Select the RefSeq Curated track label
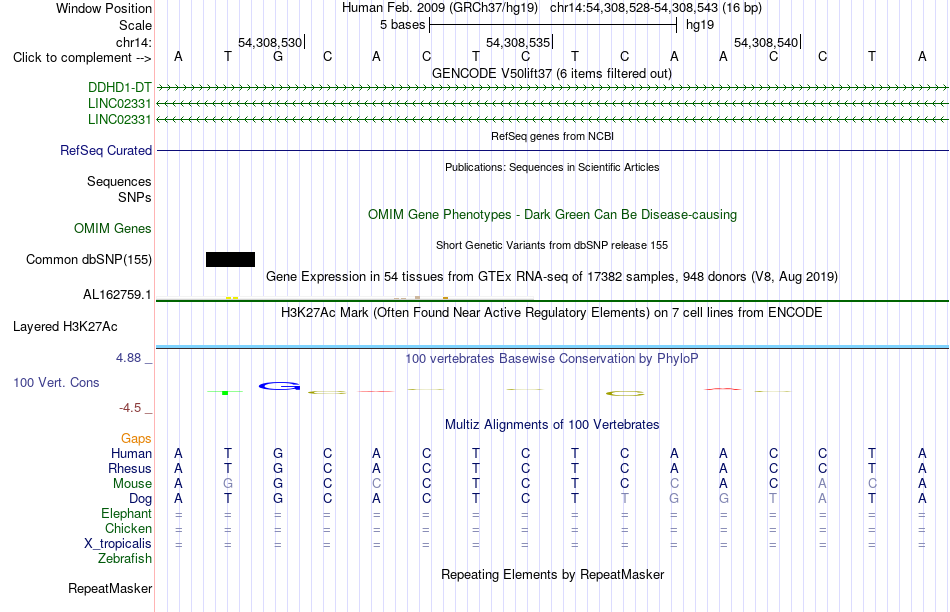Viewport: 950px width, 612px height. (106, 150)
